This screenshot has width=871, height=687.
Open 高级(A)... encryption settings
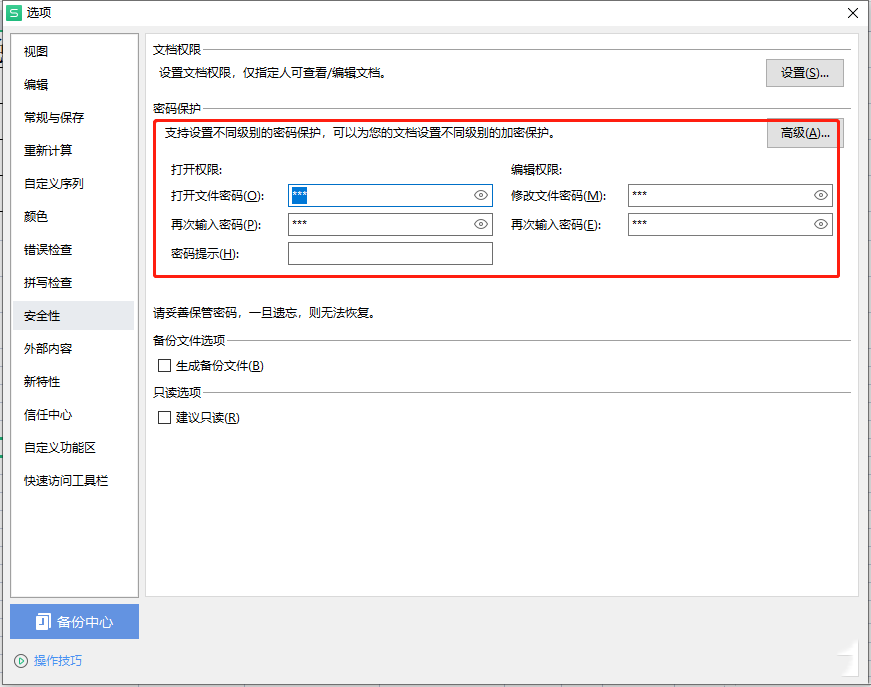(x=805, y=133)
